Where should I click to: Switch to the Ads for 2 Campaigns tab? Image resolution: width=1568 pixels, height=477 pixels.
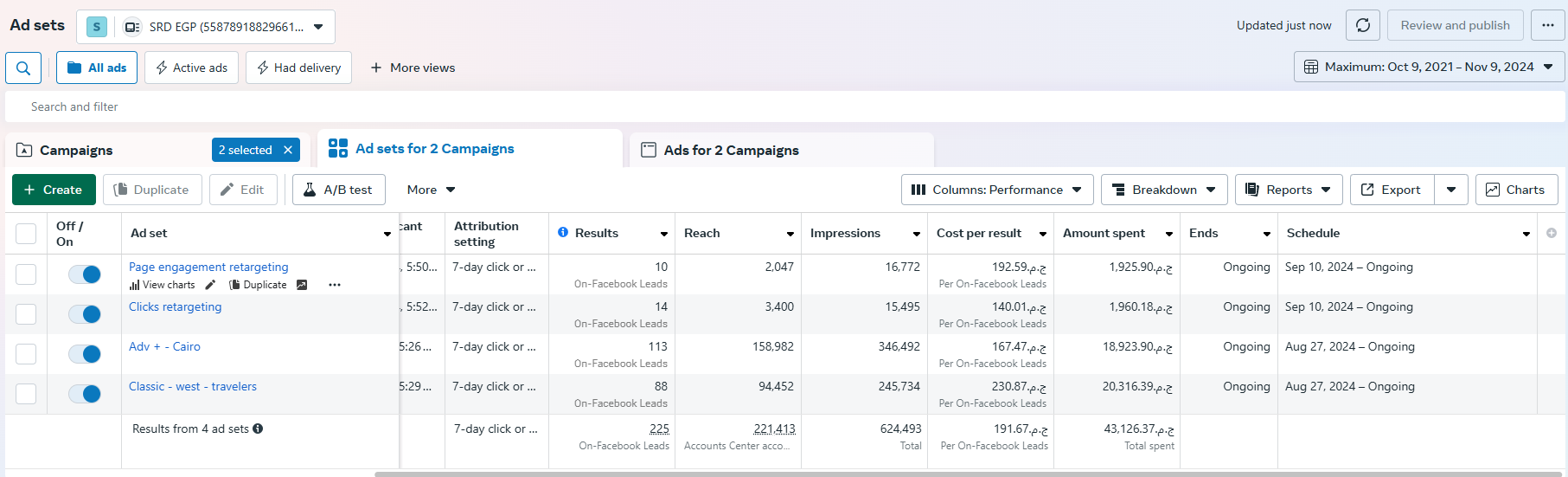point(731,150)
